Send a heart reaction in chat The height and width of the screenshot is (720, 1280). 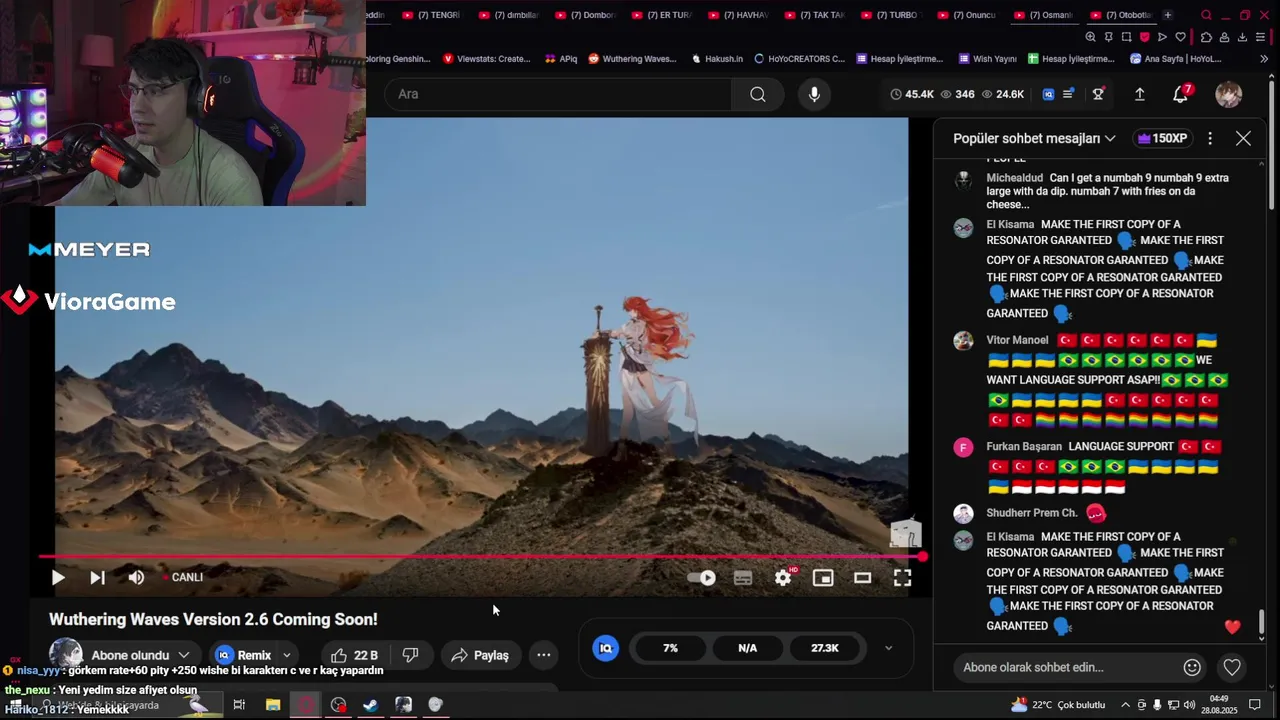click(1232, 667)
